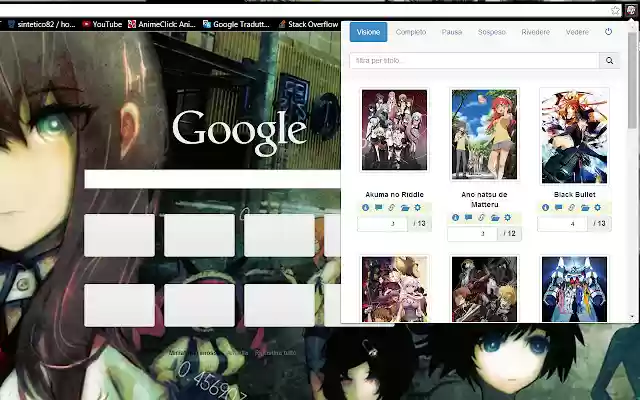Open comments icon for Black Bullet

[x=558, y=208]
